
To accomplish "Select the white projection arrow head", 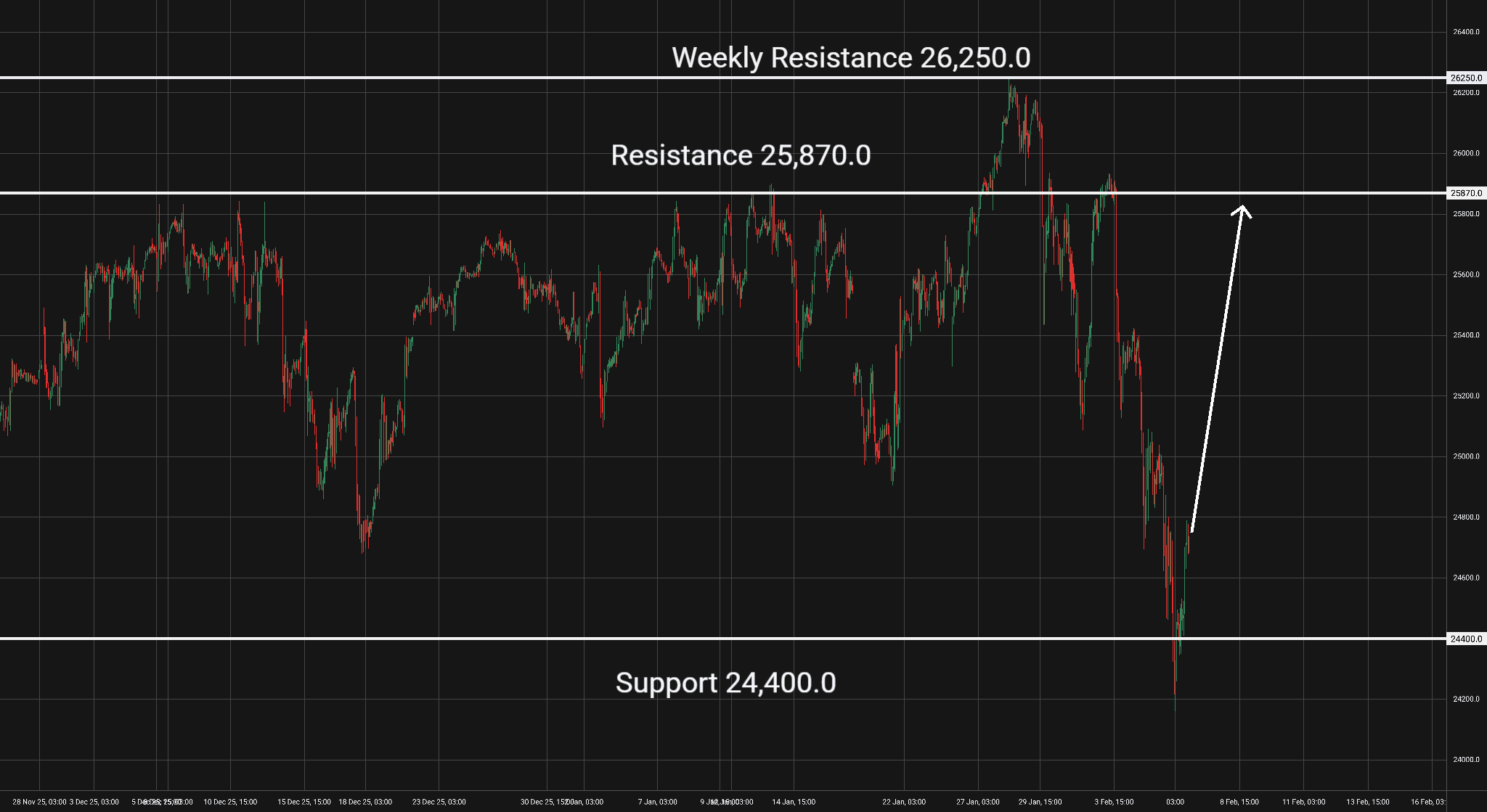I will (1242, 210).
